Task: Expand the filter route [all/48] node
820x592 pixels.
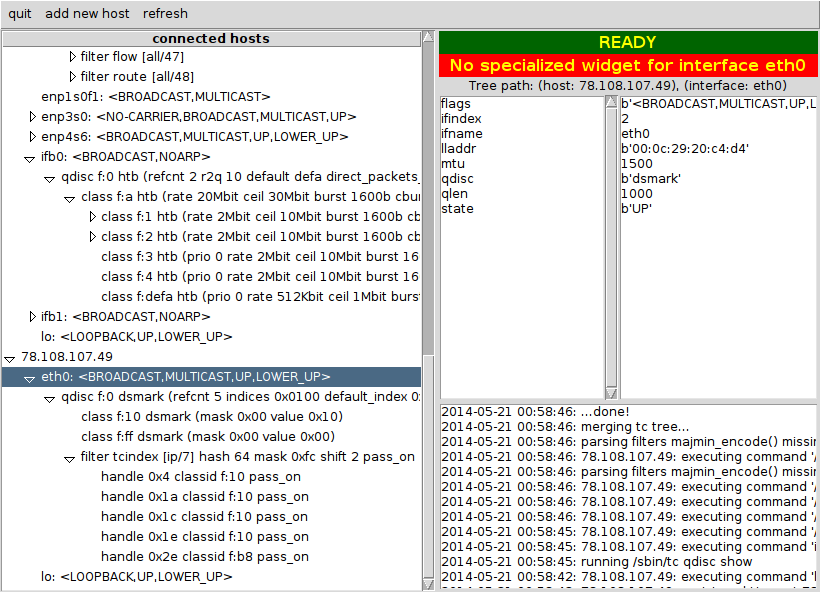Action: (73, 76)
